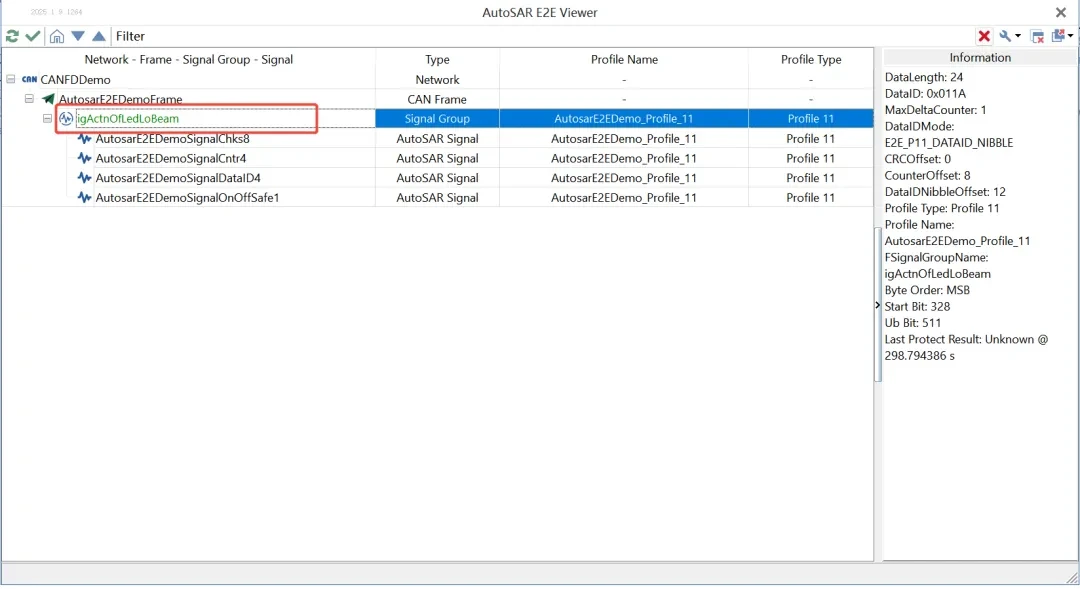This screenshot has height=589, width=1080.
Task: Click the 'DataID: 0x011A' information line
Action: [x=925, y=94]
